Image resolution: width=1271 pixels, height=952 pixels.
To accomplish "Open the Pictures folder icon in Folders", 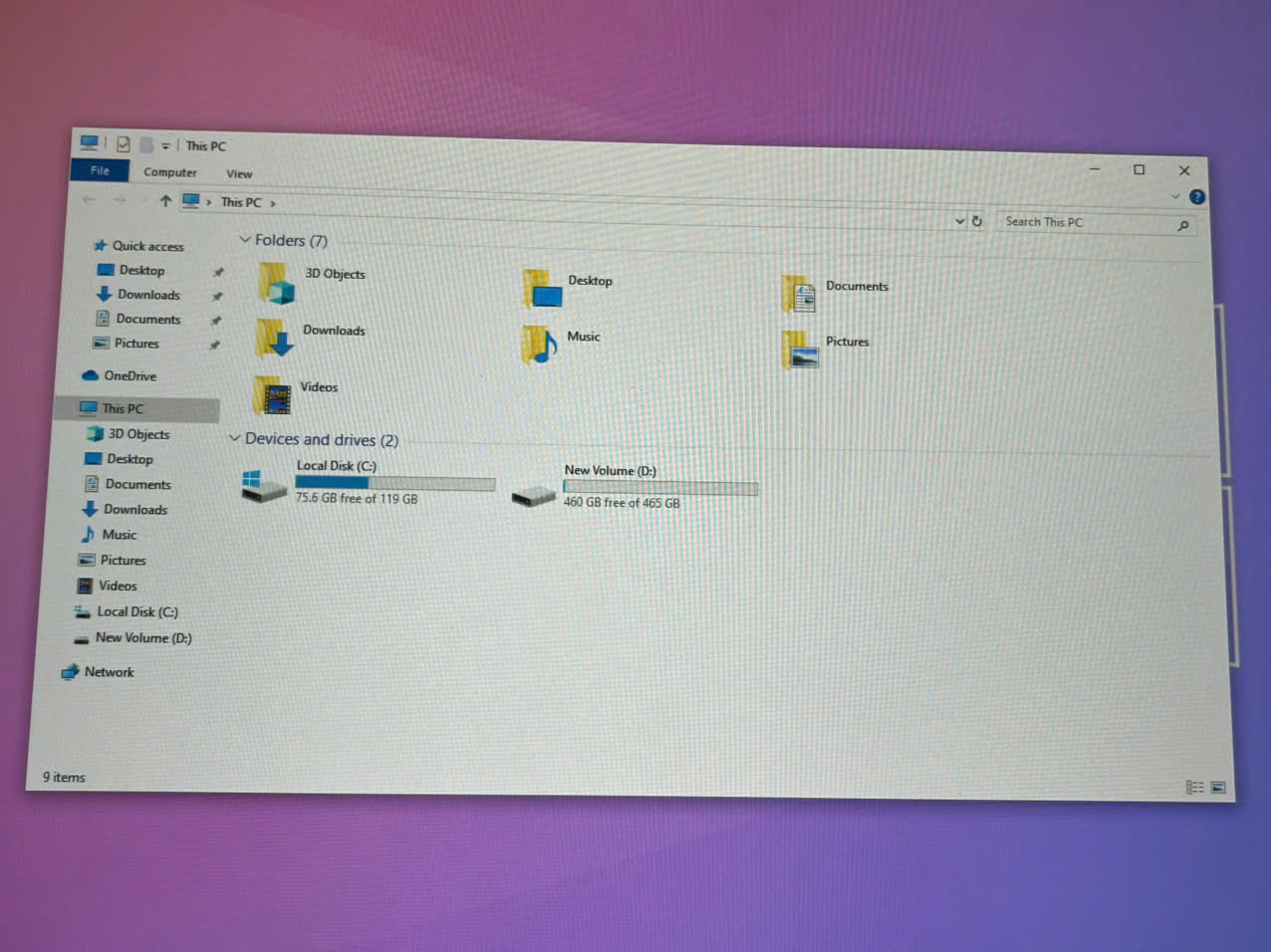I will (x=800, y=350).
